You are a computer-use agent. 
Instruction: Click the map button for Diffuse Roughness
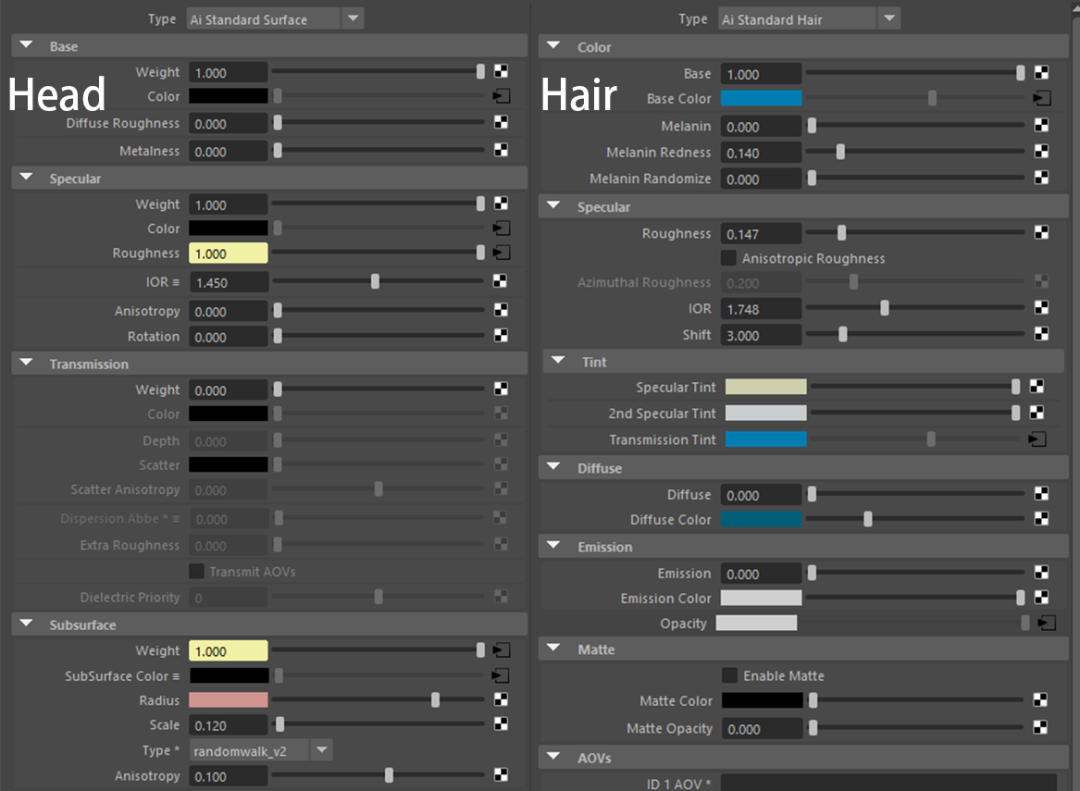coord(501,122)
